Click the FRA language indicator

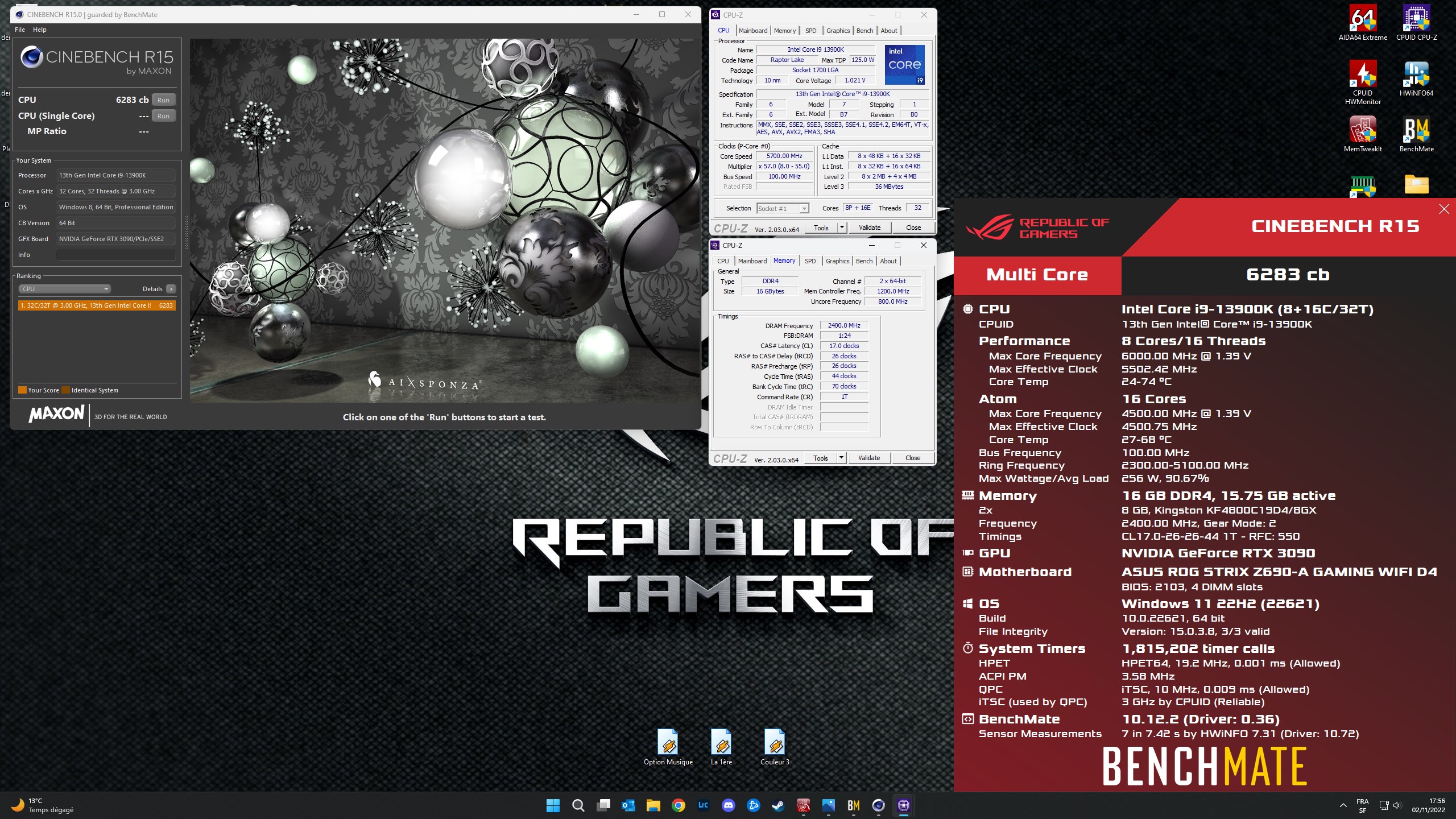(1363, 805)
